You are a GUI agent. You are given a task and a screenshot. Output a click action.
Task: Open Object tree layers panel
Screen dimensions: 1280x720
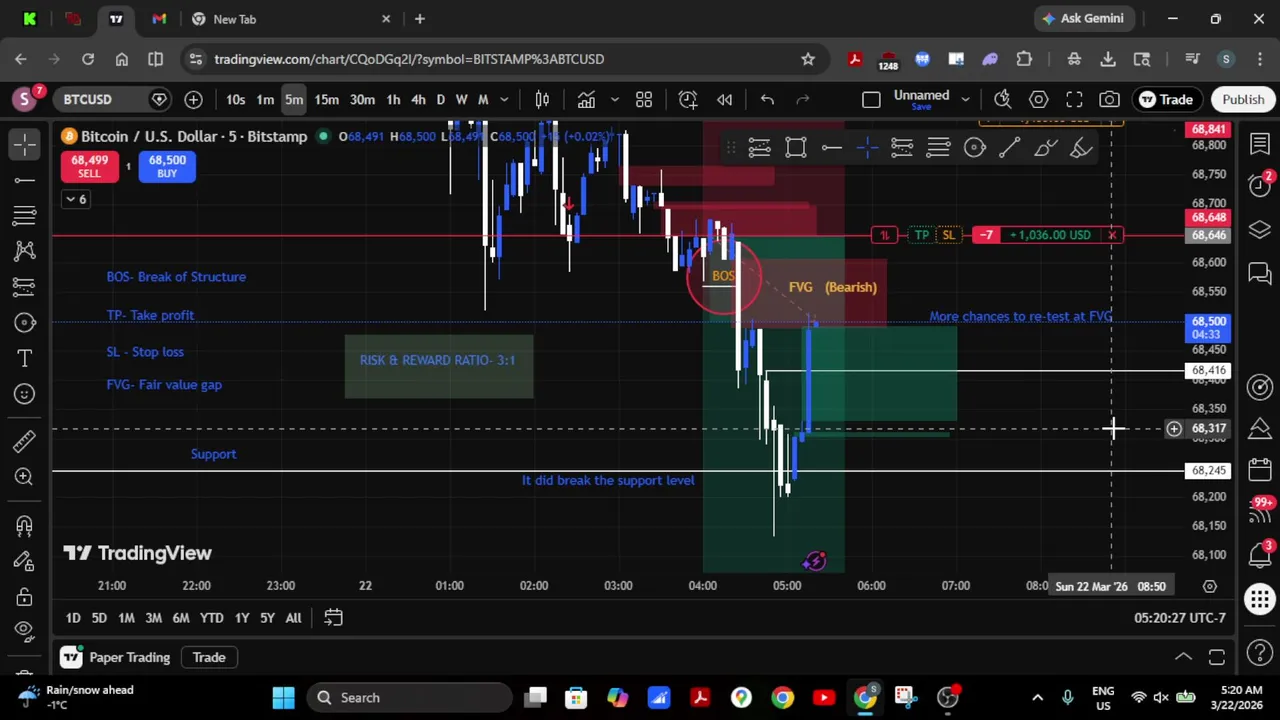click(x=1260, y=230)
